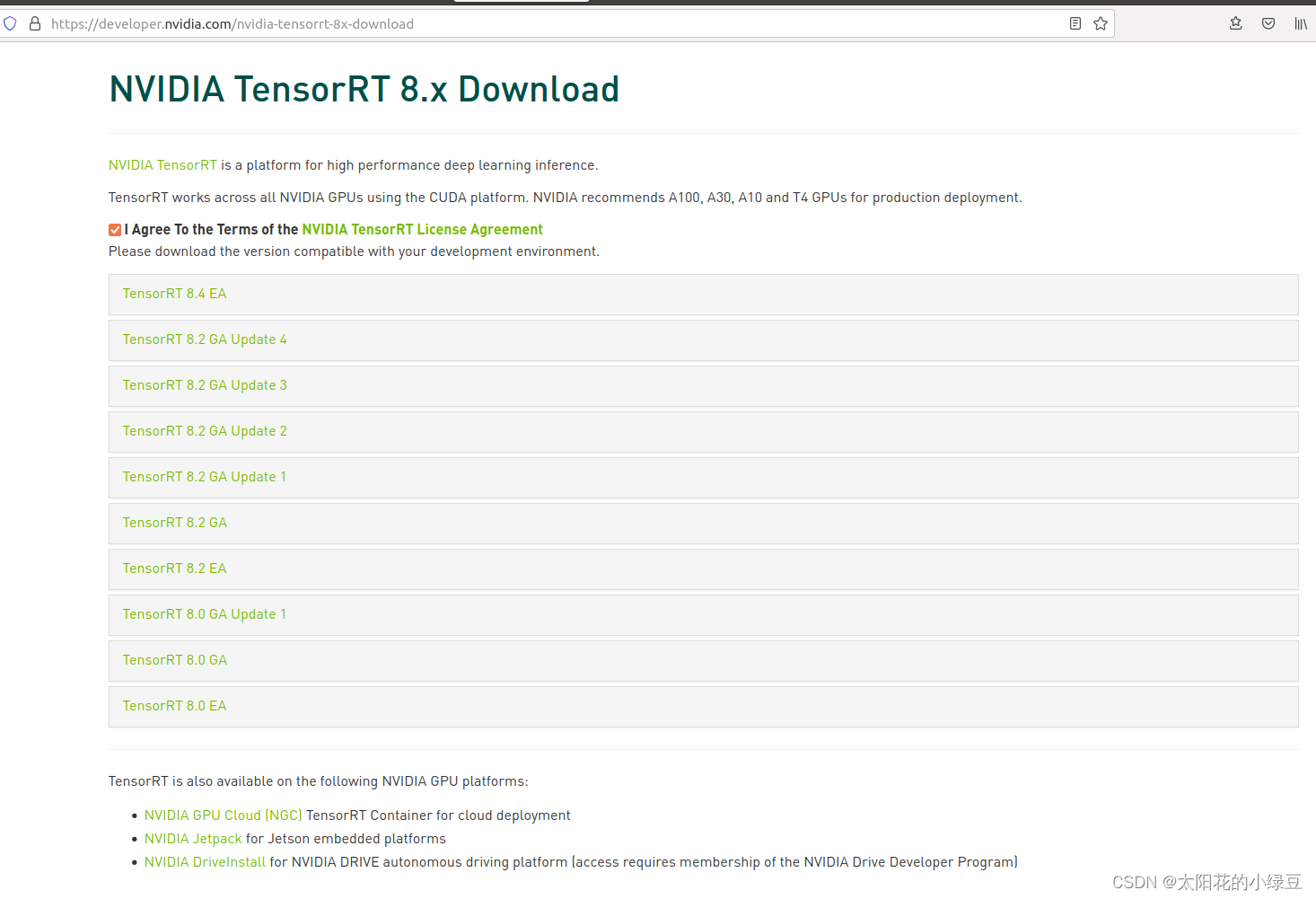
Task: Click the 'Please download the version compatible' text
Action: tap(354, 251)
